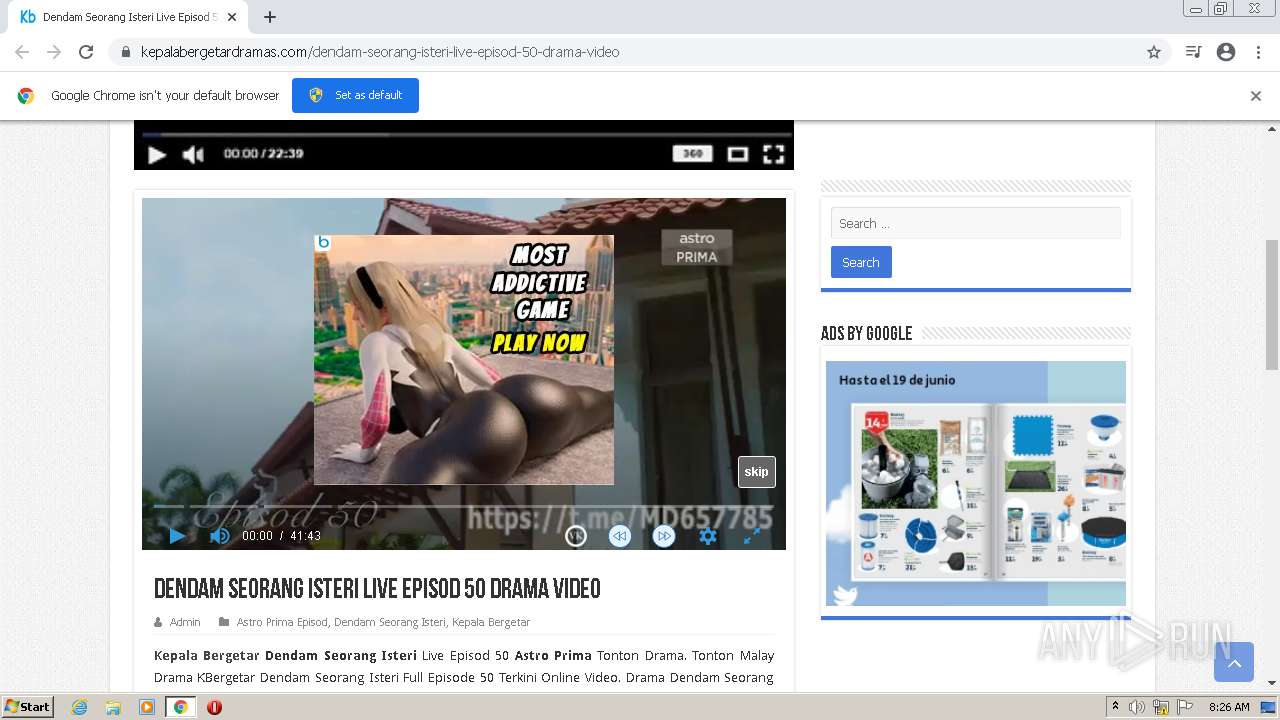
Task: Reload the current page
Action: pyautogui.click(x=86, y=52)
